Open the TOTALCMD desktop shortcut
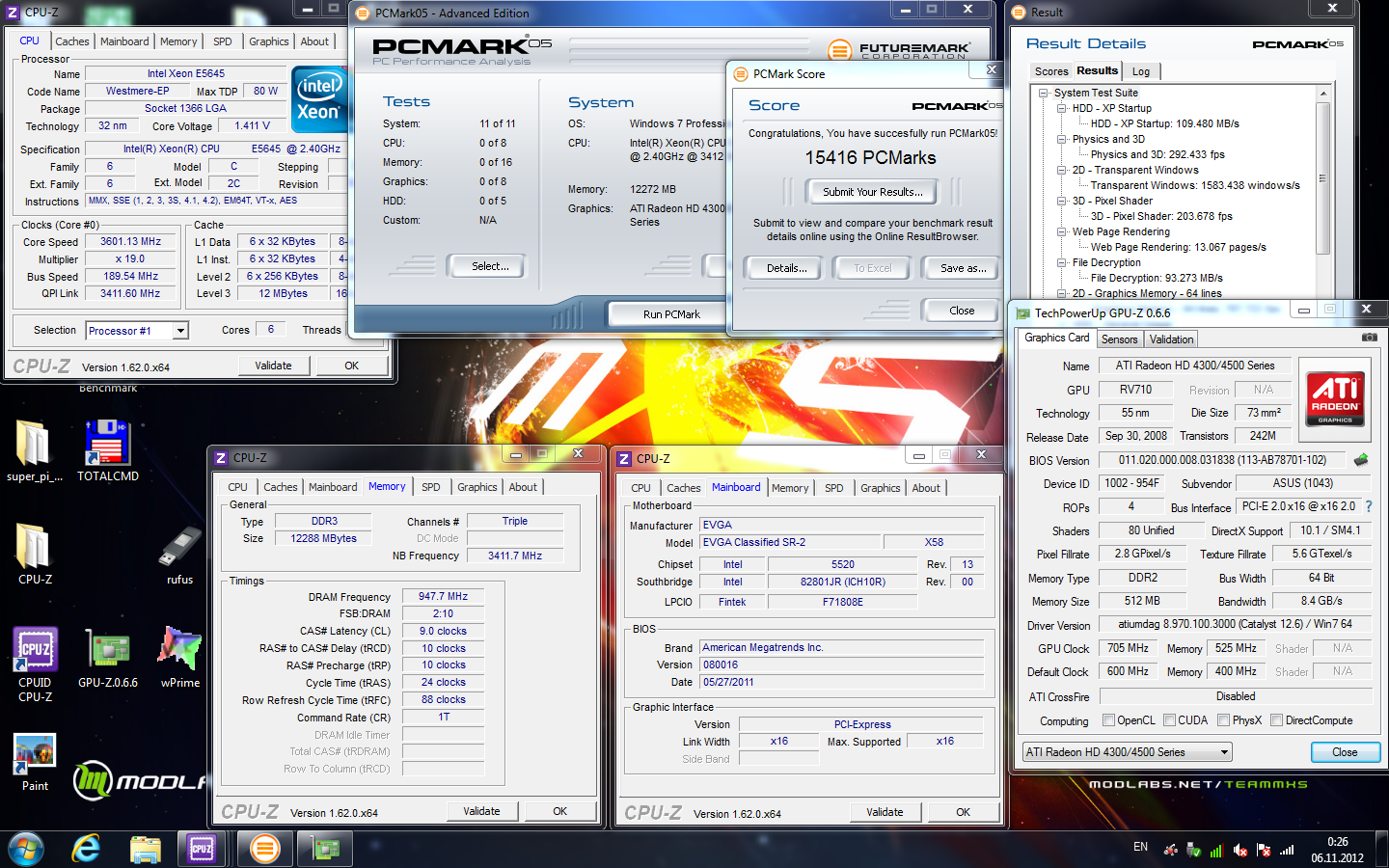Screen dimensions: 1389x868 click(x=107, y=450)
